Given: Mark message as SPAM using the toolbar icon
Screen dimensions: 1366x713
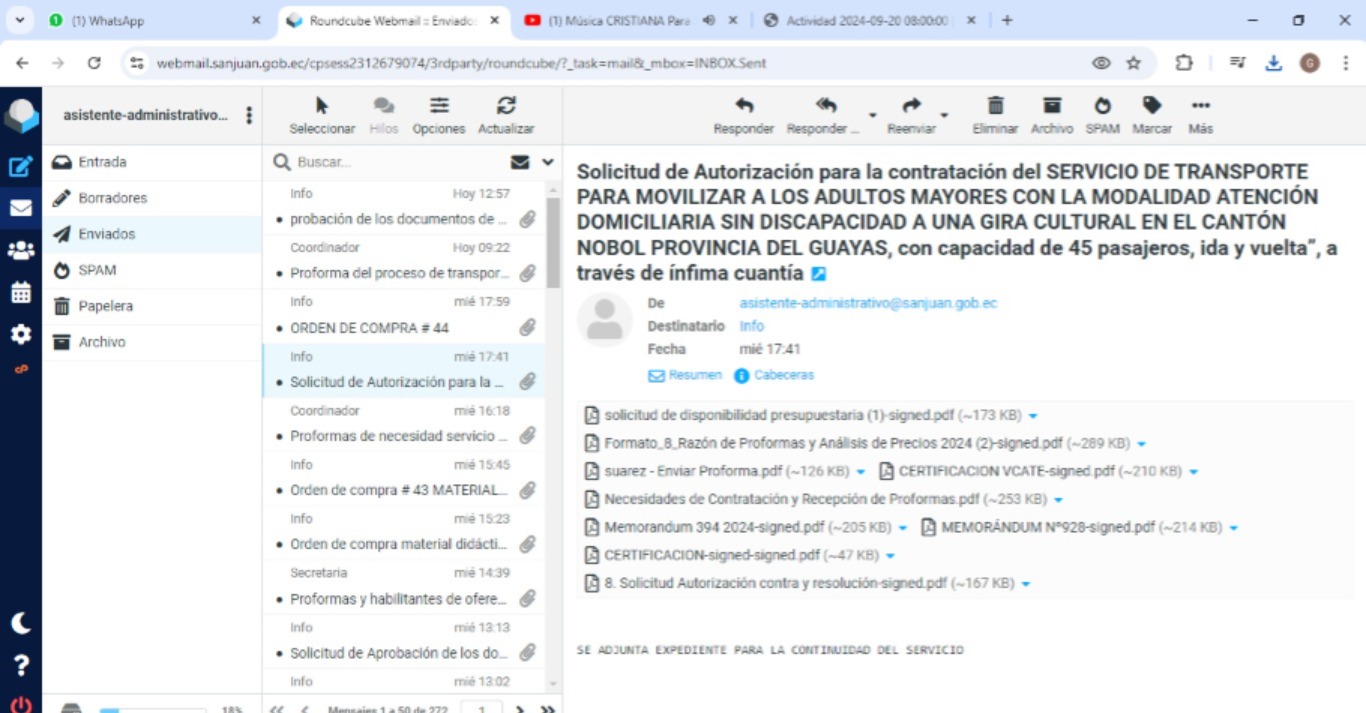Looking at the screenshot, I should 1102,106.
